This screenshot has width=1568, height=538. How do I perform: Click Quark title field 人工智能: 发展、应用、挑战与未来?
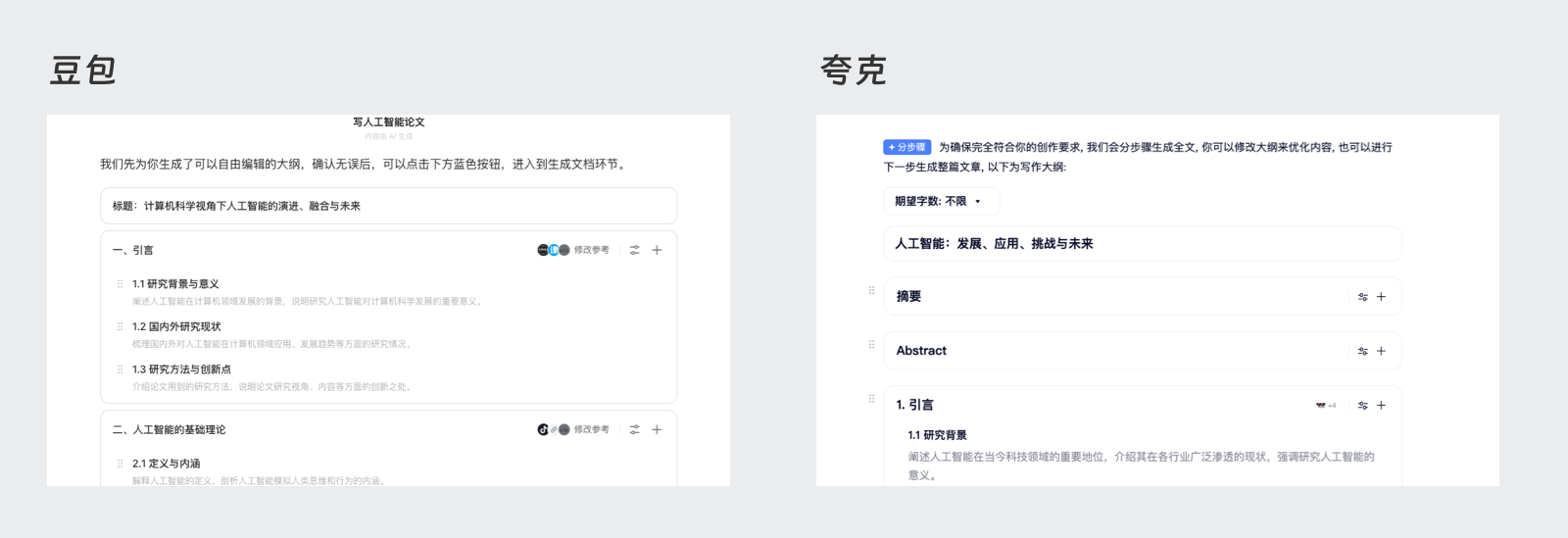(x=1143, y=244)
